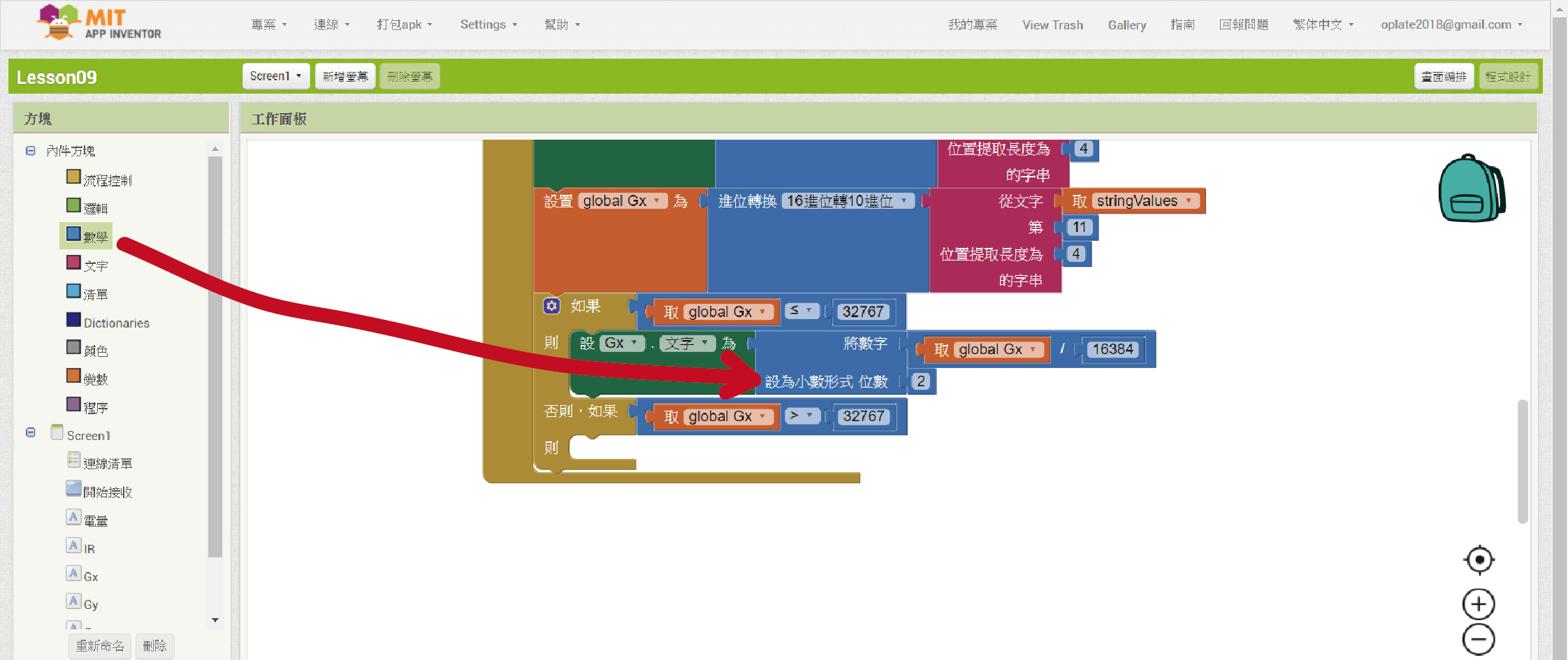Viewport: 1568px width, 660px height.
Task: Click the gear mutator icon on 如果 block
Action: click(x=551, y=306)
